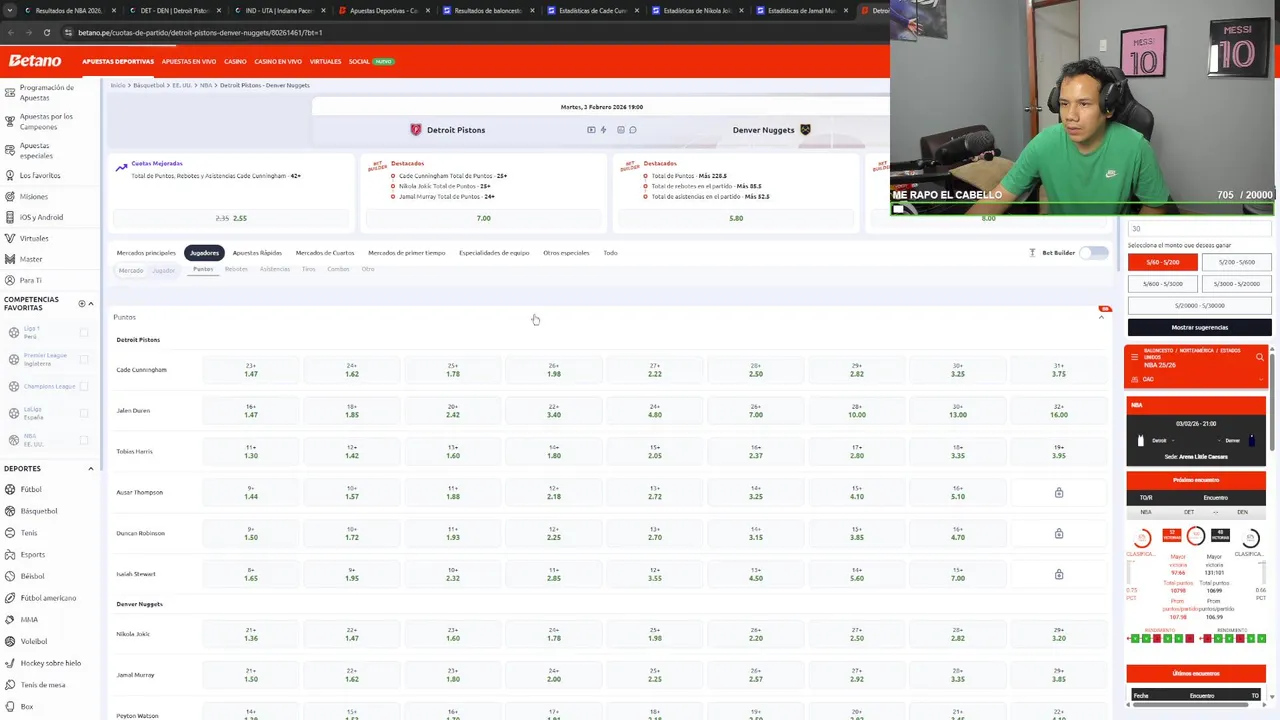1280x720 pixels.
Task: Select the S/3000 - S/20000 amount range
Action: [x=1236, y=284]
